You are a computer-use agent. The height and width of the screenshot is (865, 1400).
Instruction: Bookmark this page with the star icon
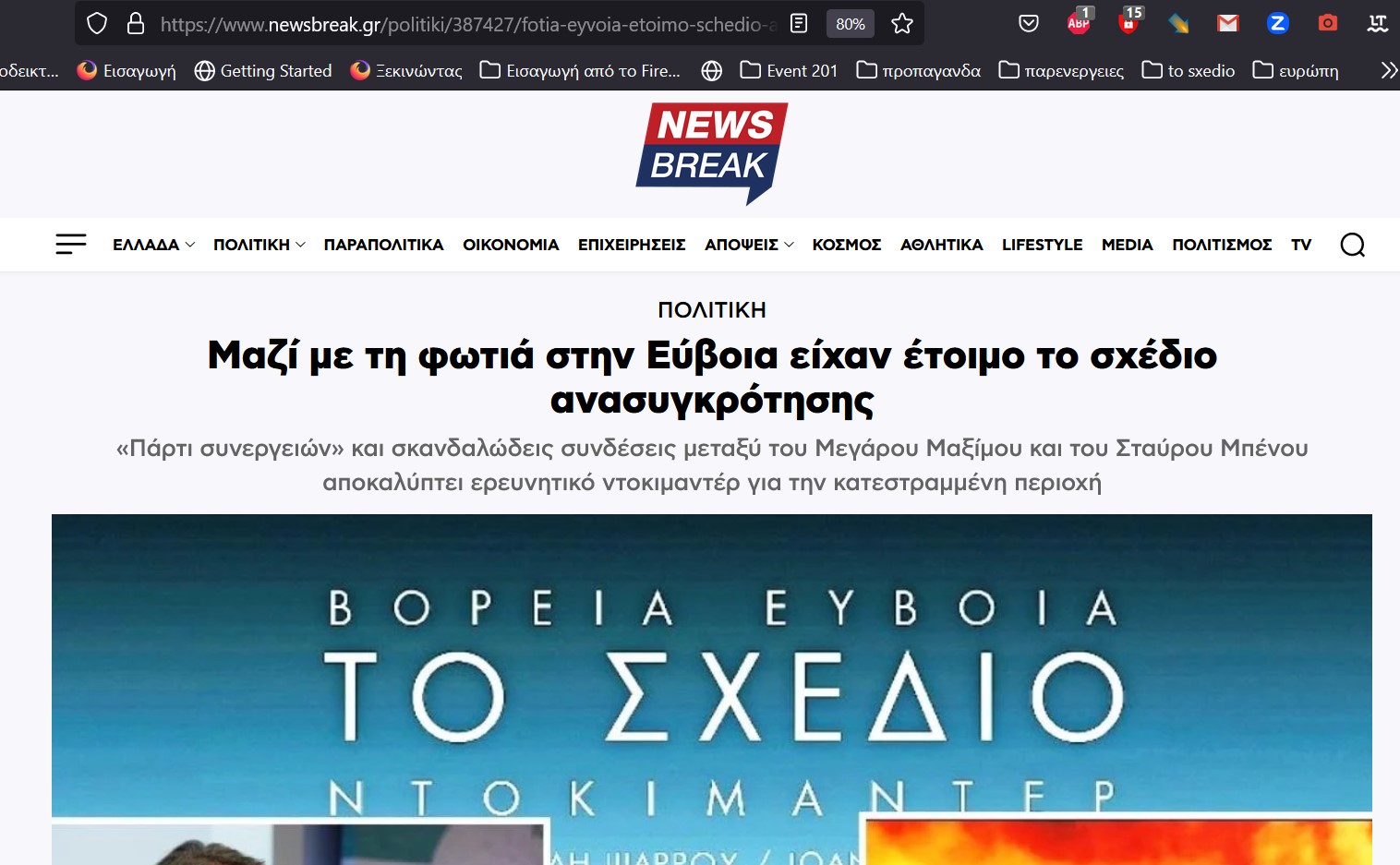(x=902, y=24)
